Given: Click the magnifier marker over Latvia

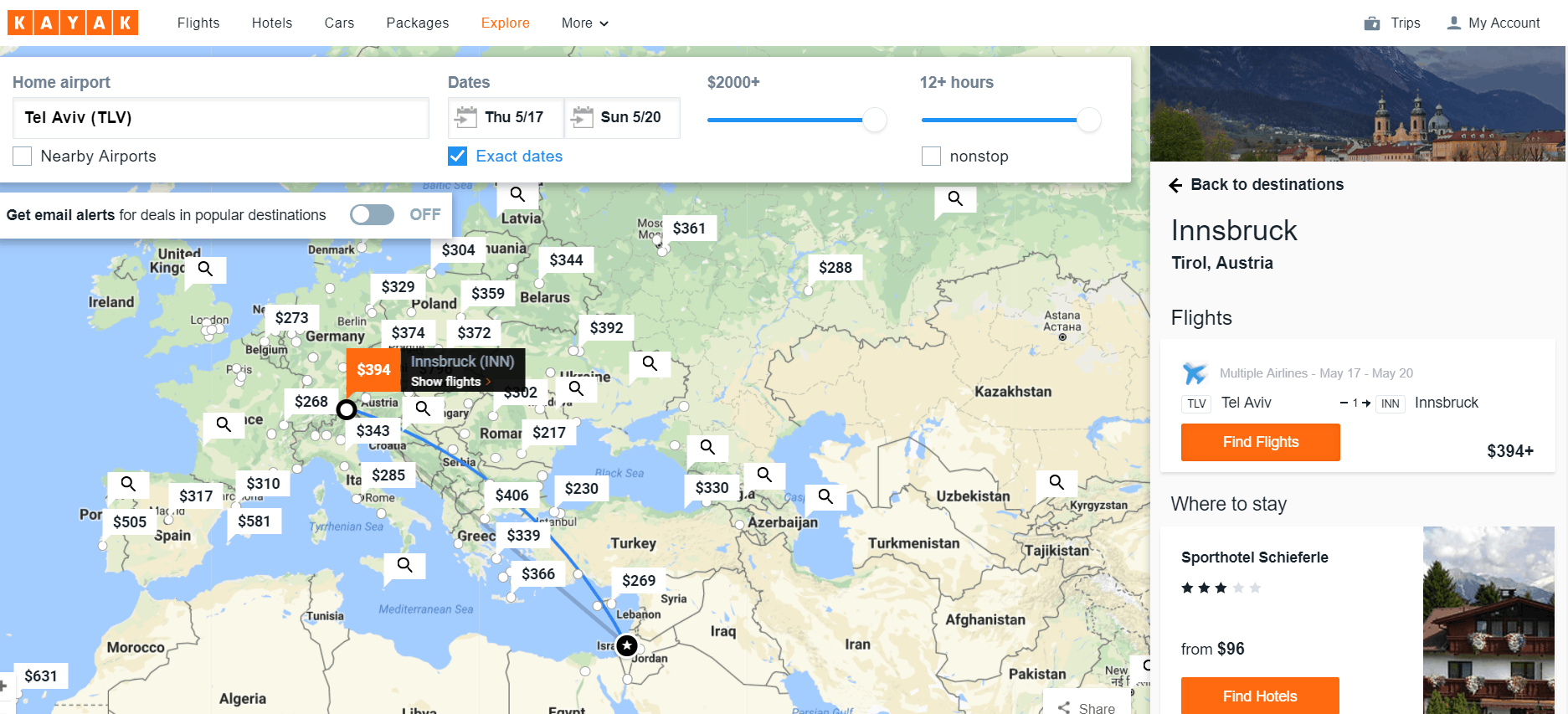Looking at the screenshot, I should click(x=518, y=194).
